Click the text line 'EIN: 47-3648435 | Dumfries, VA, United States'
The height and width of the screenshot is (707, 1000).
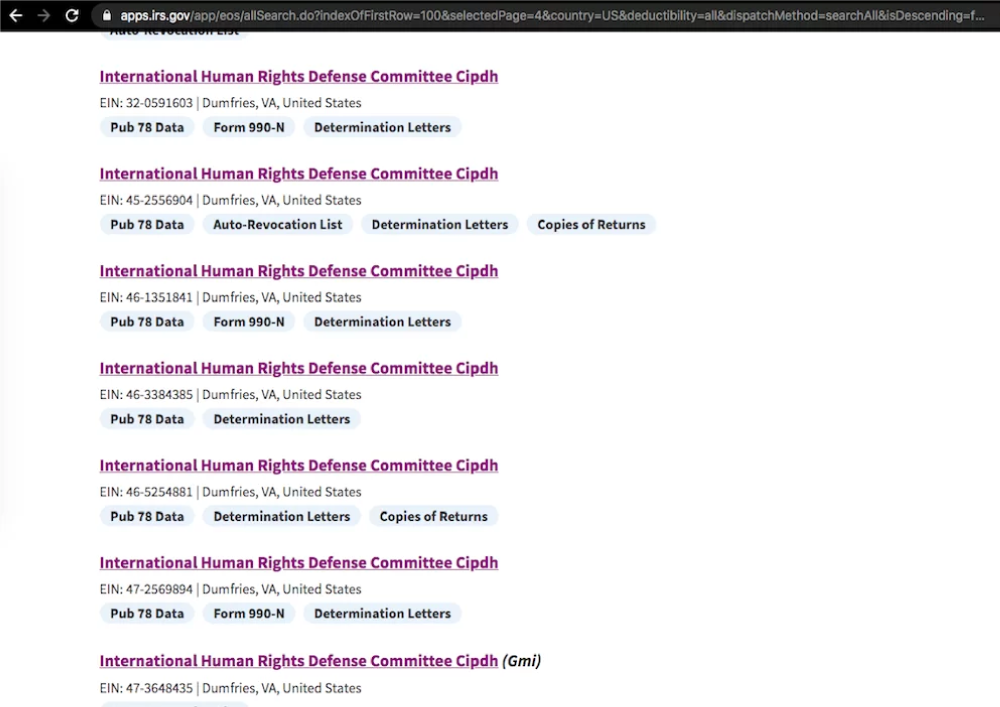click(230, 688)
